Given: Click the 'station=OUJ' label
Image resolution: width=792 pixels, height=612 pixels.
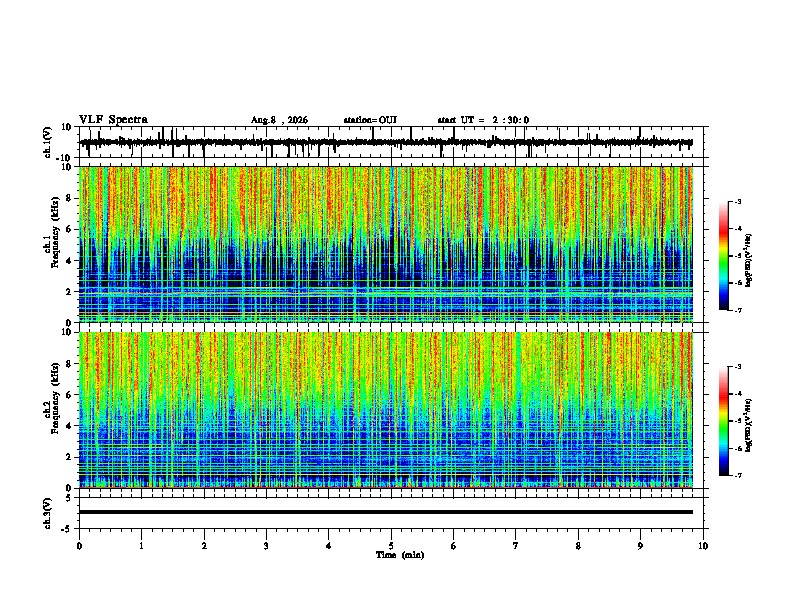Looking at the screenshot, I should point(370,120).
